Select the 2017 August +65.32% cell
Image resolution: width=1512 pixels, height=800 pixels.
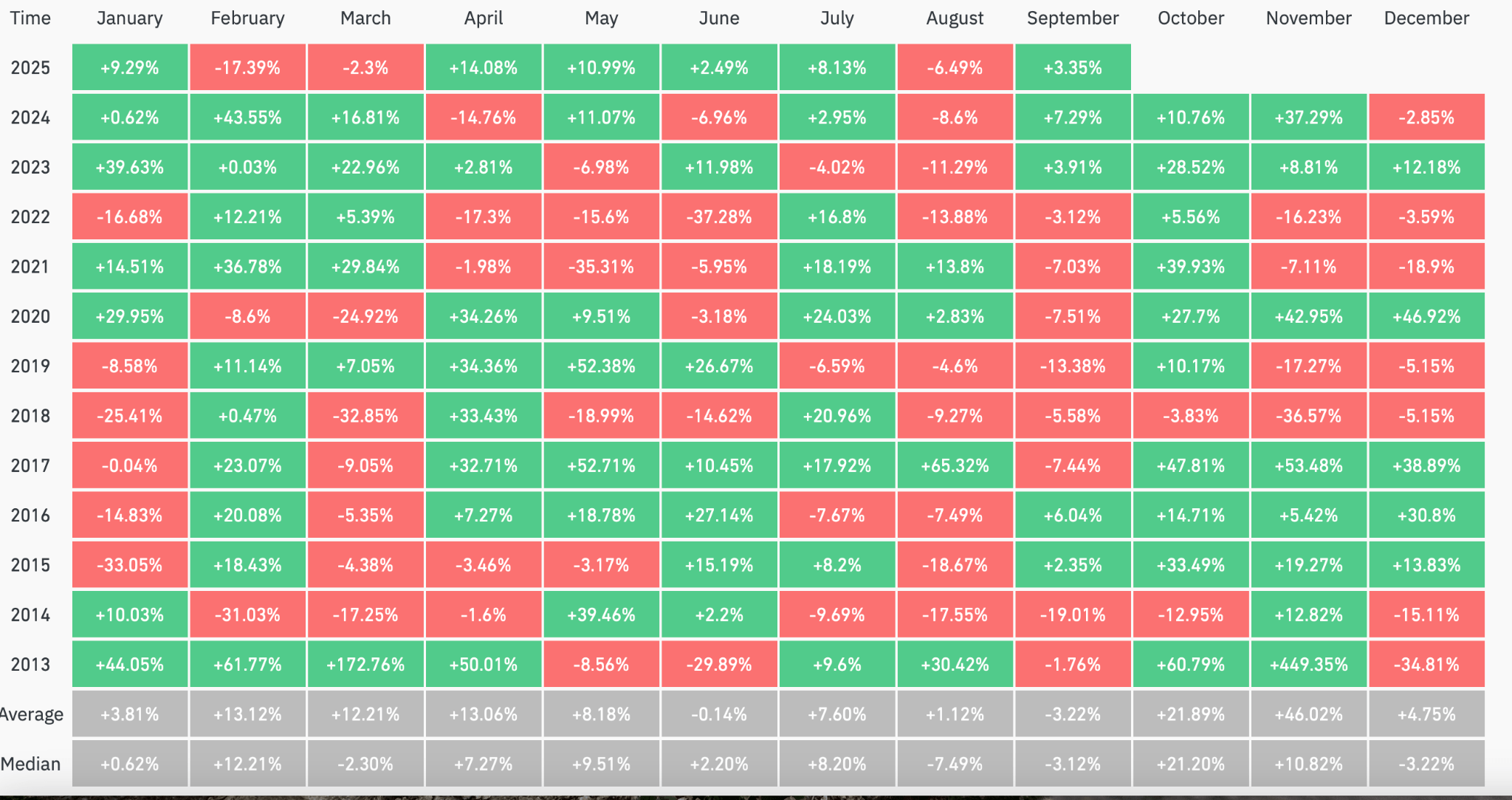pos(955,465)
